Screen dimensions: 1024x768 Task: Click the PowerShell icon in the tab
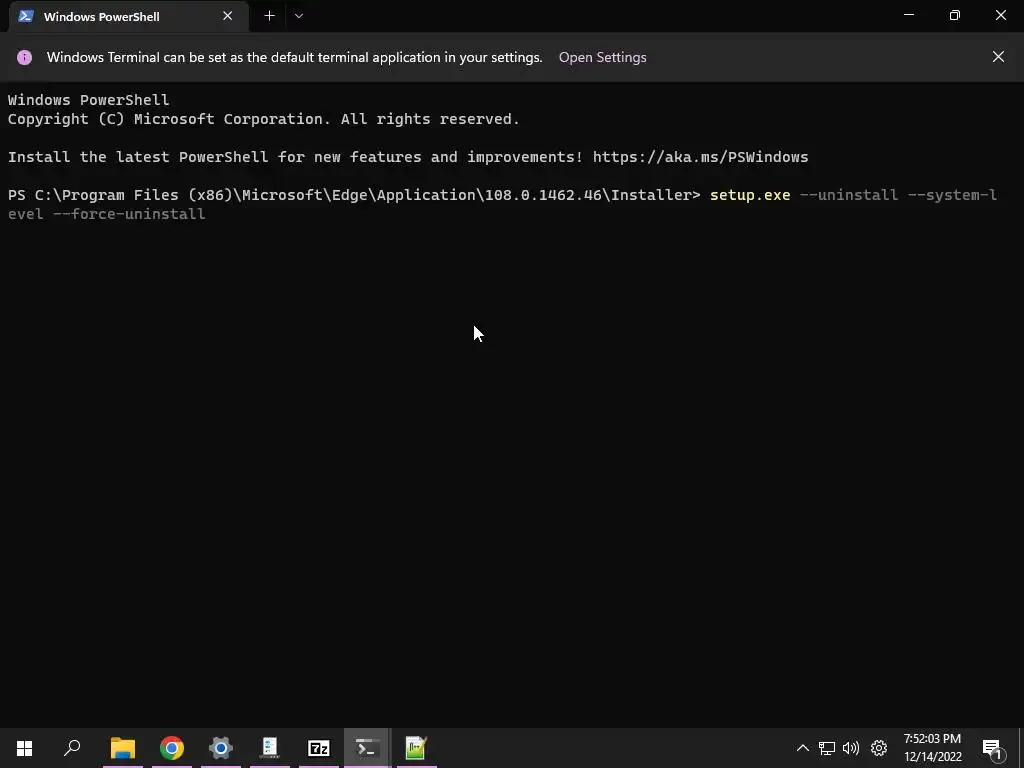26,16
